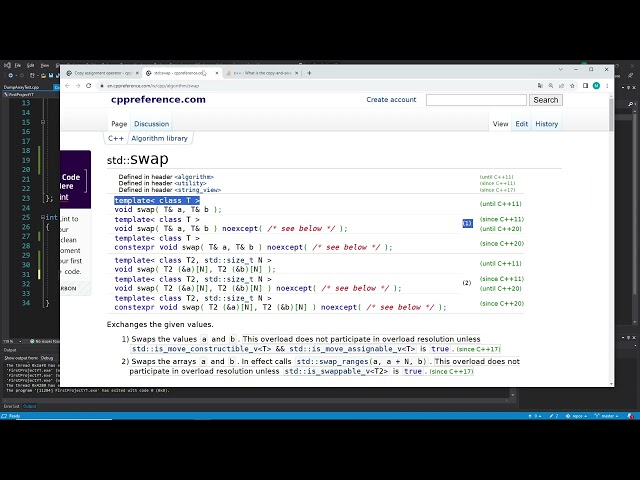Click the browser forward arrow
Viewport: 640px width, 480px height.
(x=78, y=86)
